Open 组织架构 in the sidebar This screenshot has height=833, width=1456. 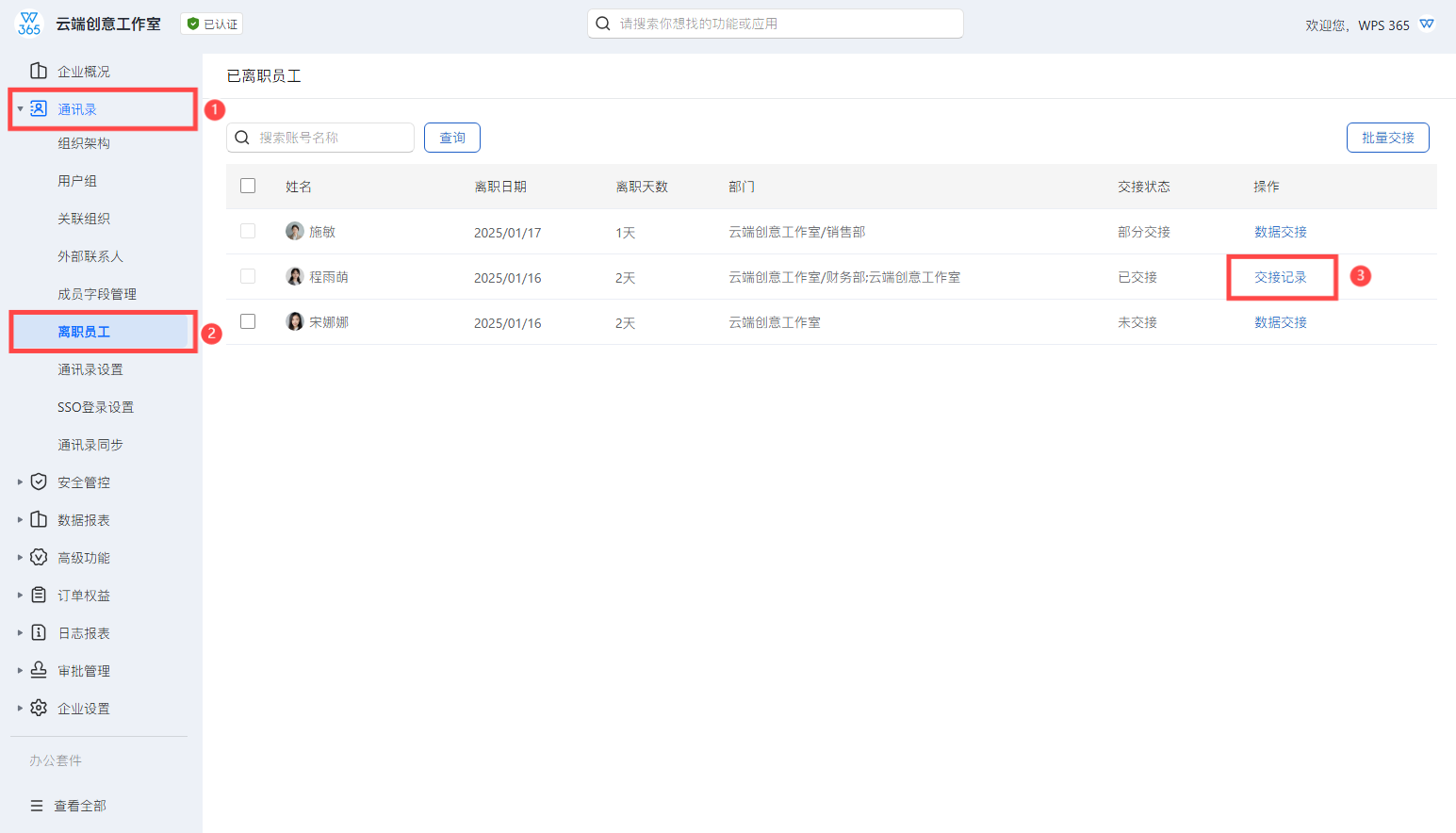[x=84, y=143]
